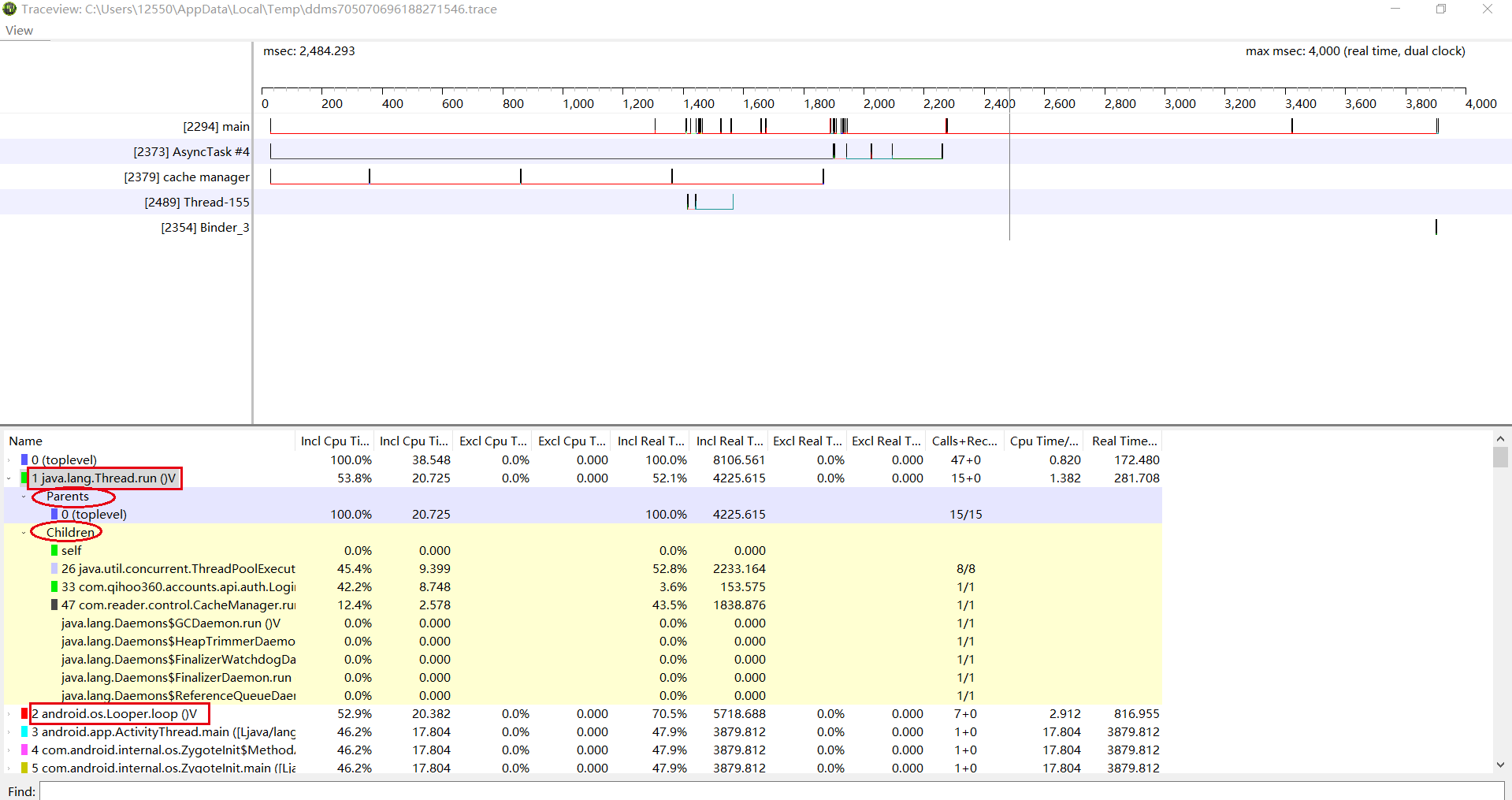This screenshot has height=800, width=1512.
Task: Sort by Calls+Rec column header
Action: point(964,441)
